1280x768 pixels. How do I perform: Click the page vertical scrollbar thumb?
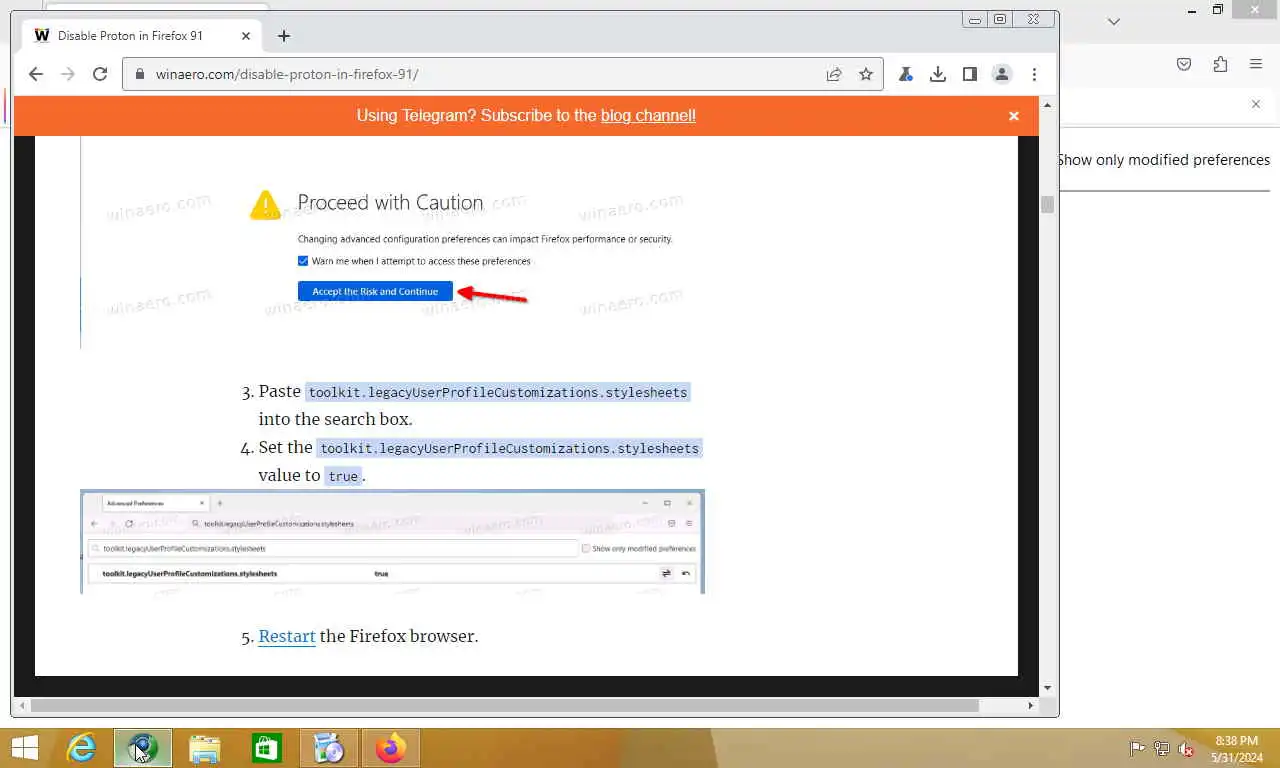[x=1047, y=204]
